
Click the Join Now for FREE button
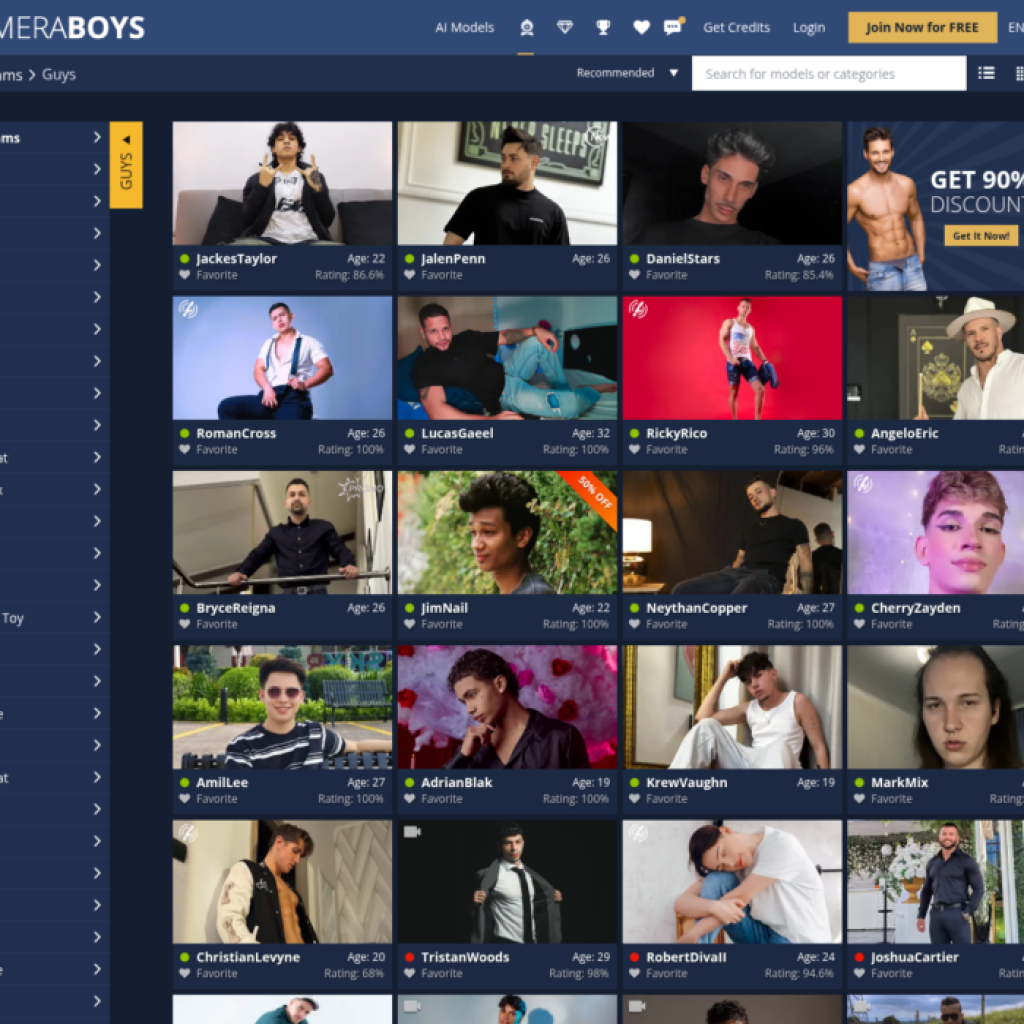[x=922, y=28]
